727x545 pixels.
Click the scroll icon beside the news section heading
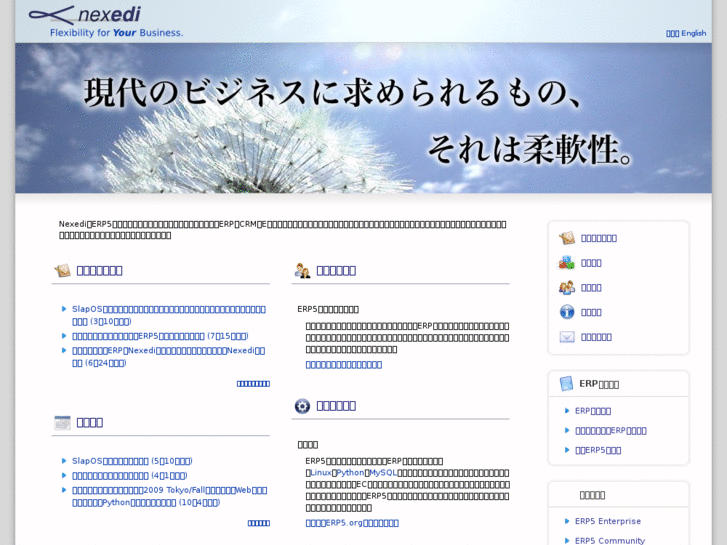62,270
